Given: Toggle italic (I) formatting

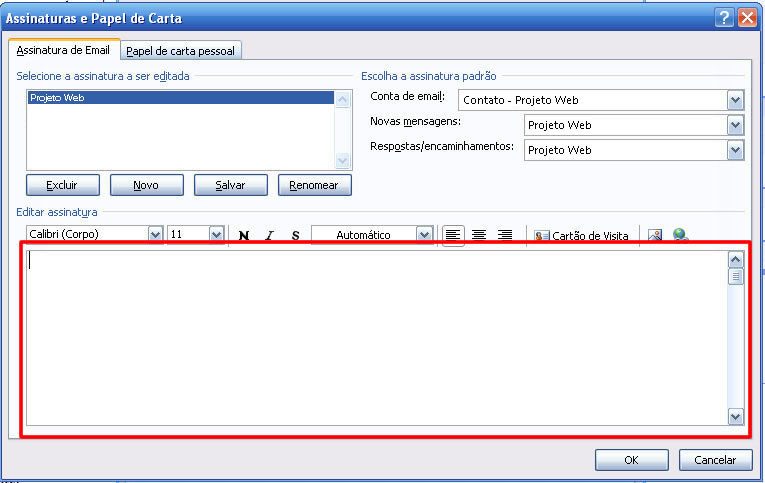Looking at the screenshot, I should click(269, 235).
